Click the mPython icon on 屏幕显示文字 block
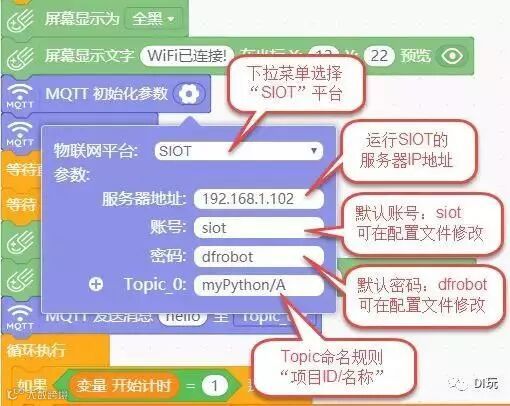Viewport: 510px width, 406px height. pos(20,59)
